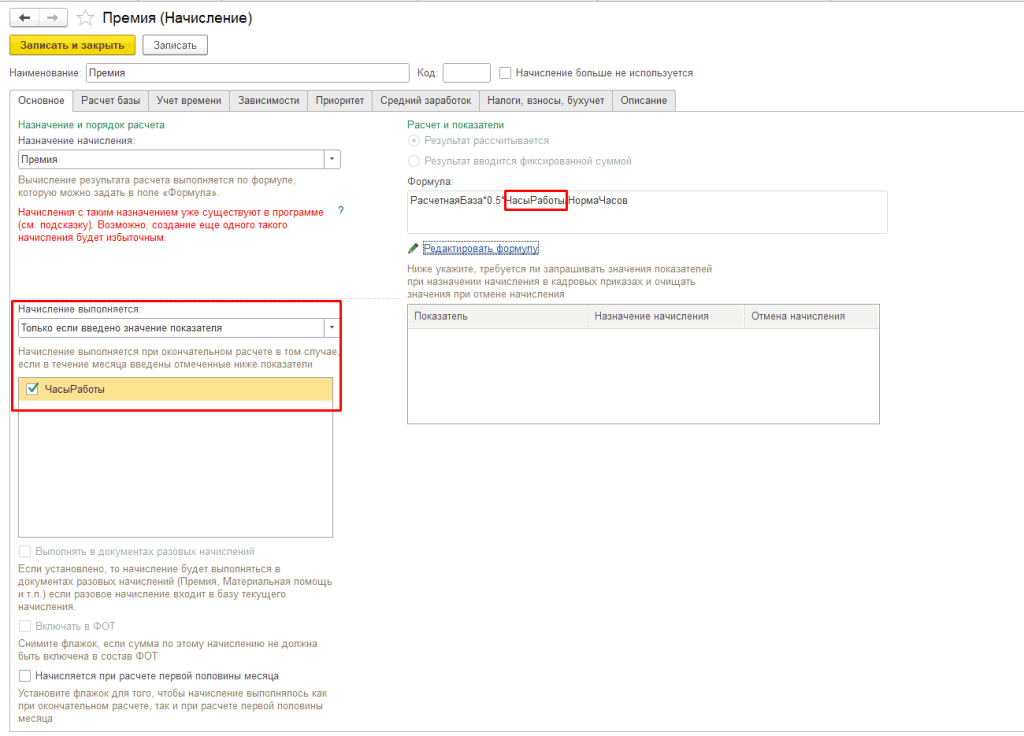Open the 'Редактировать формулу' link
This screenshot has width=1024, height=736.
coord(481,248)
